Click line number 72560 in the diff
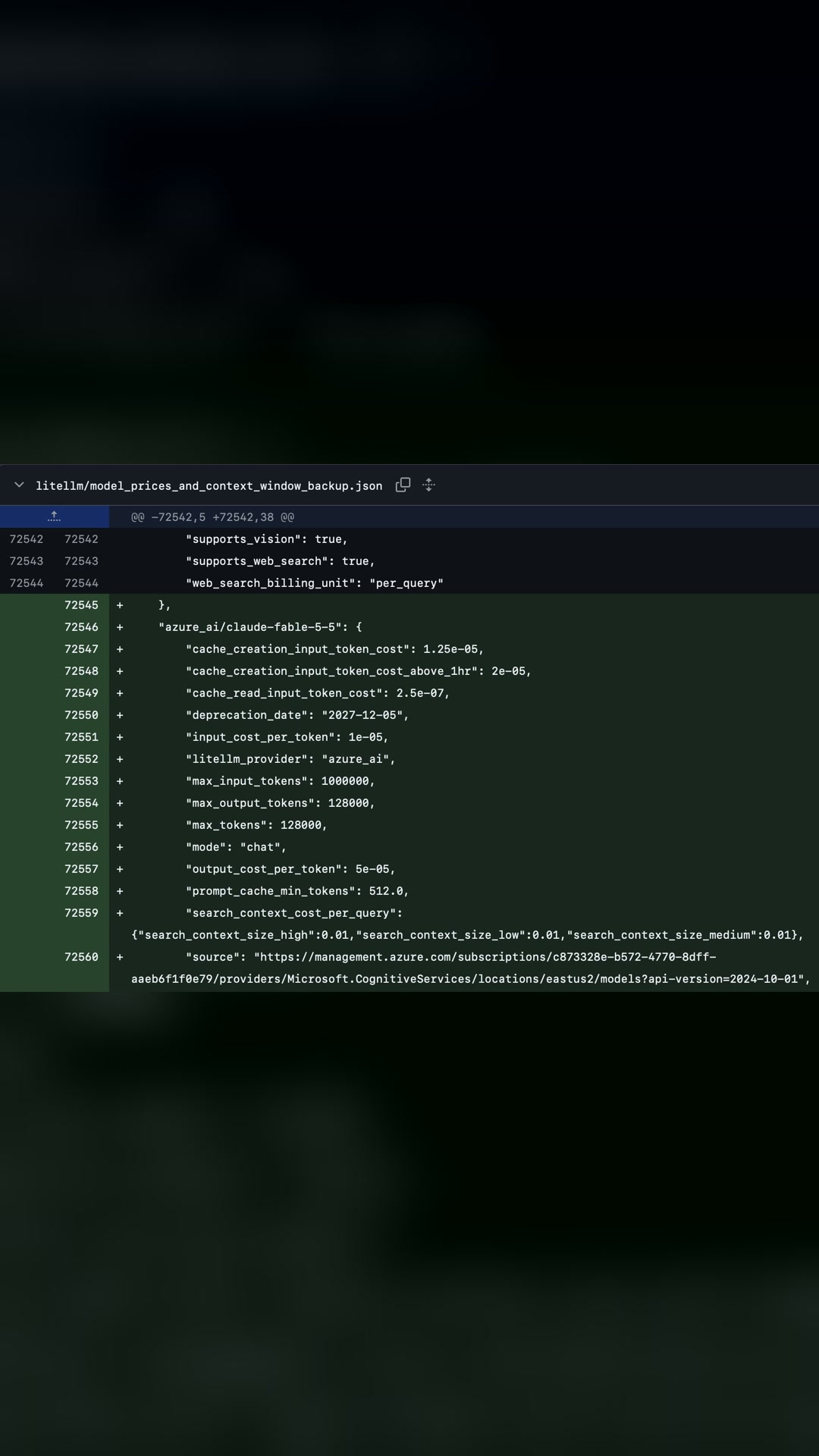The height and width of the screenshot is (1456, 819). [81, 957]
